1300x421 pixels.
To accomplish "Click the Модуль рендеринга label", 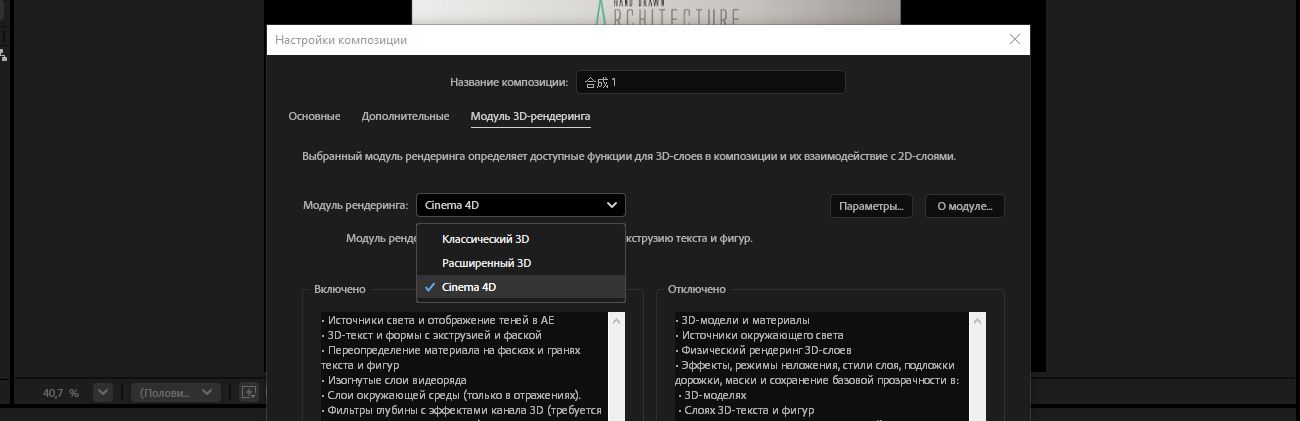I will point(355,205).
